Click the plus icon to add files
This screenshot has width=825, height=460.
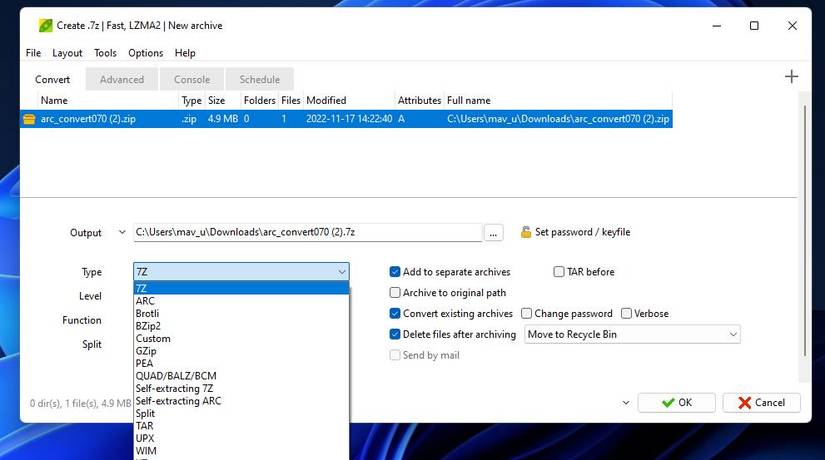791,77
